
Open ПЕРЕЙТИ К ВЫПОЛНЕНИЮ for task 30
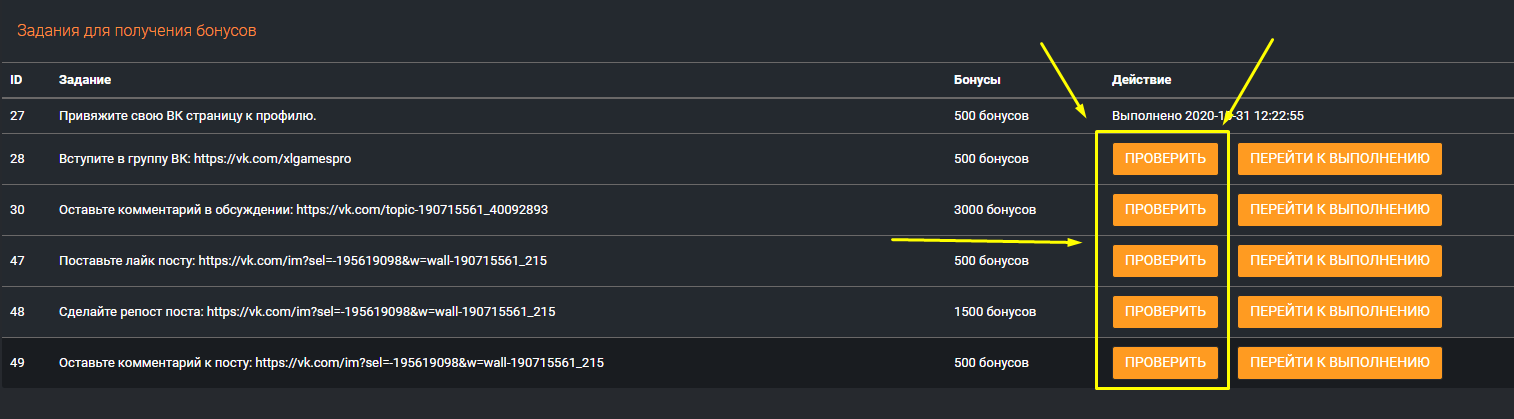pos(1339,210)
